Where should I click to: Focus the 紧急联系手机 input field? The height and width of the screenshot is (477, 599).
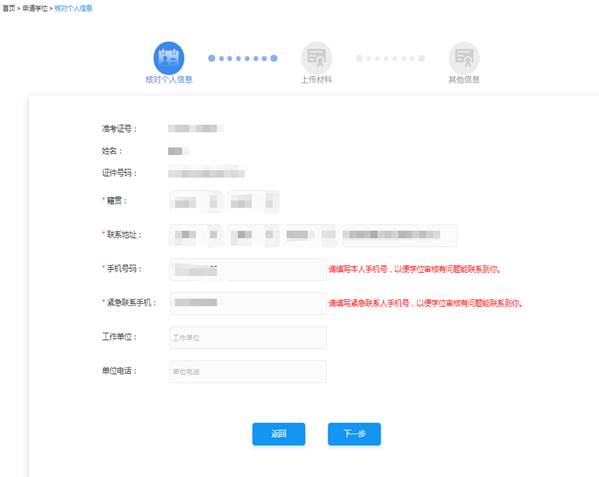click(248, 303)
